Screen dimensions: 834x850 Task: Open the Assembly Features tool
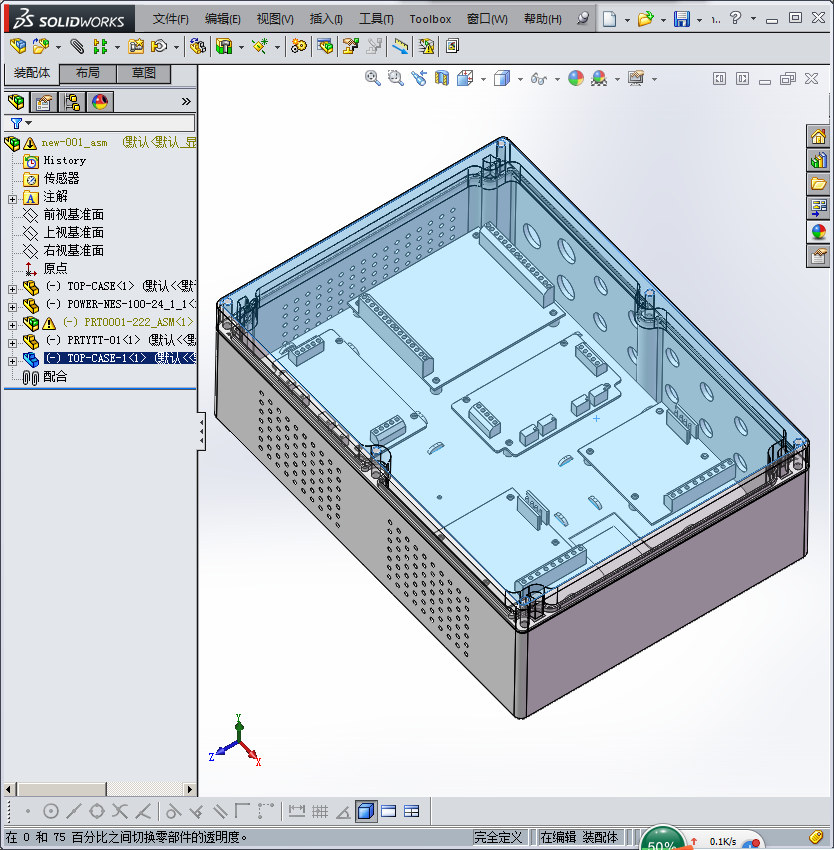click(224, 47)
